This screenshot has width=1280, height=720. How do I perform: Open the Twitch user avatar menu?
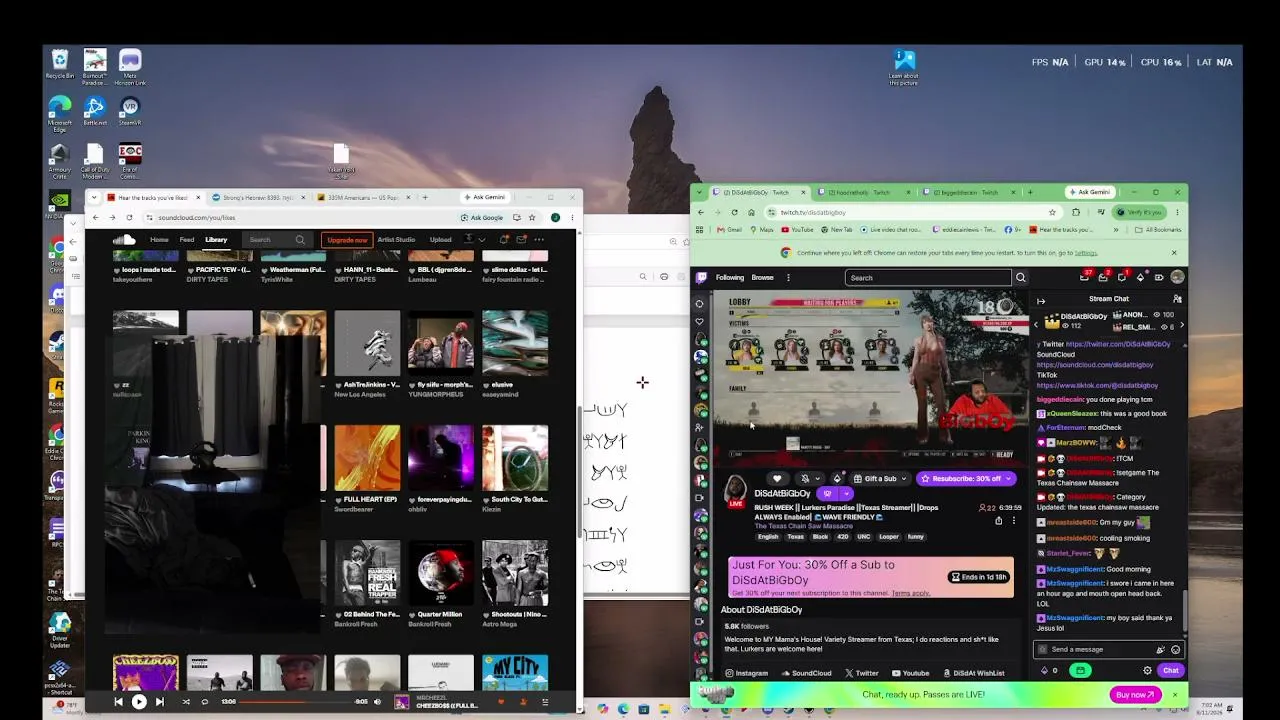pos(1177,277)
